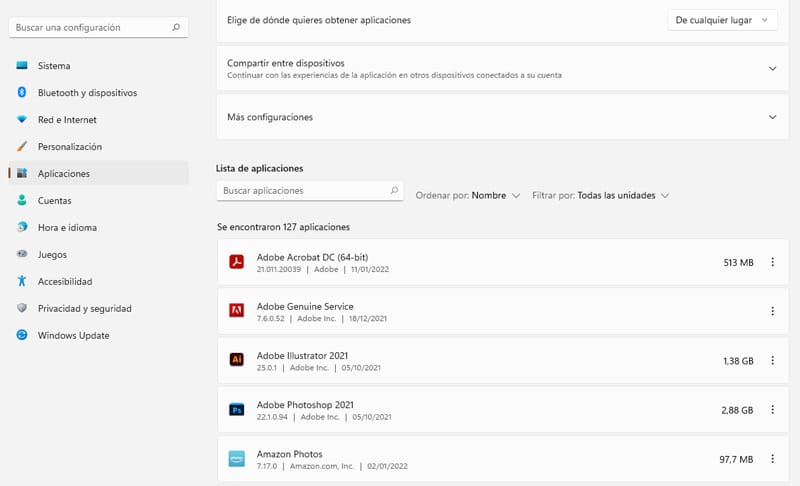The image size is (800, 486).
Task: Open the De cualquier lugar dropdown
Action: pos(722,20)
